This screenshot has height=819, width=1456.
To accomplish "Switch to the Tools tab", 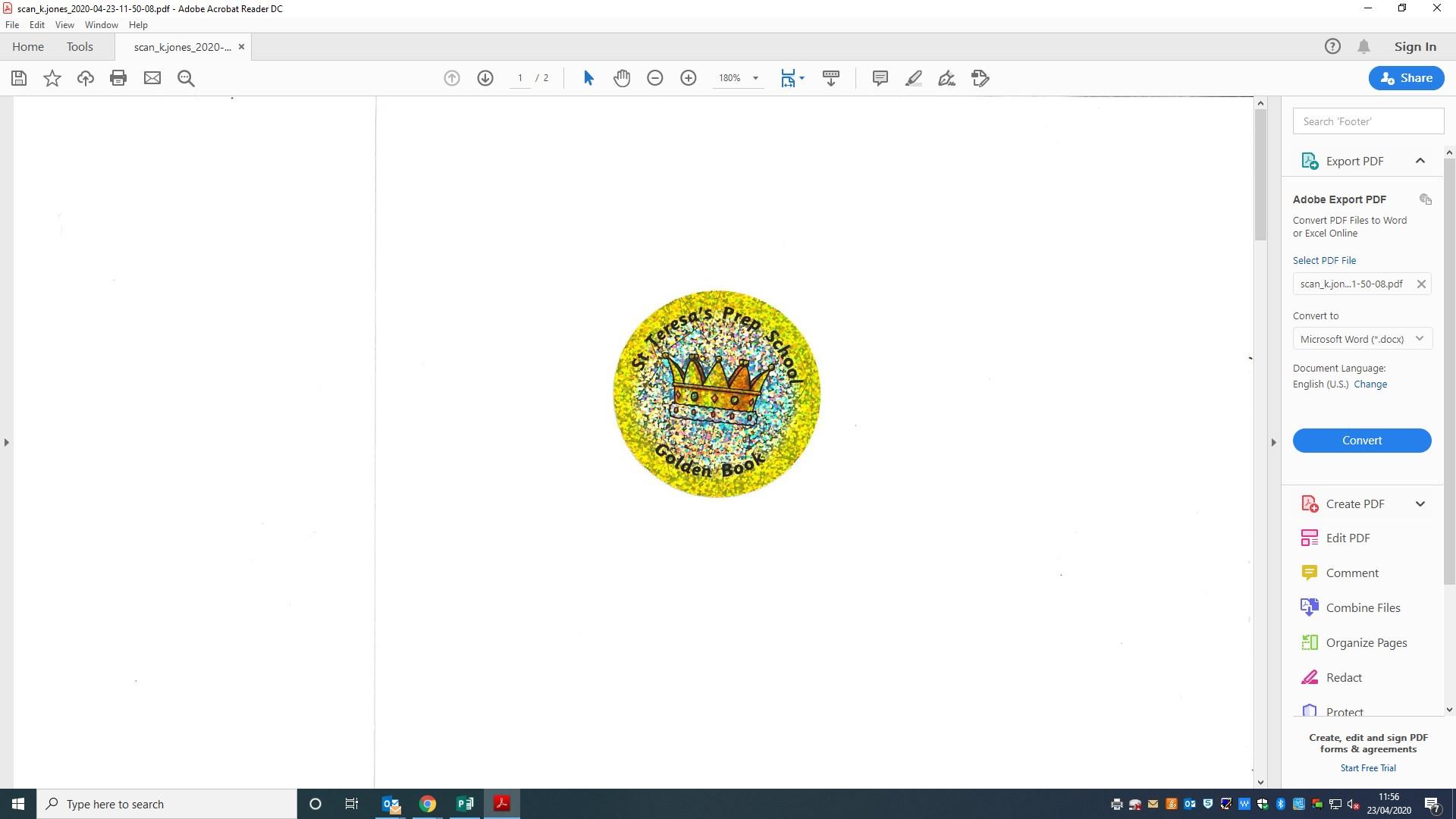I will [80, 47].
